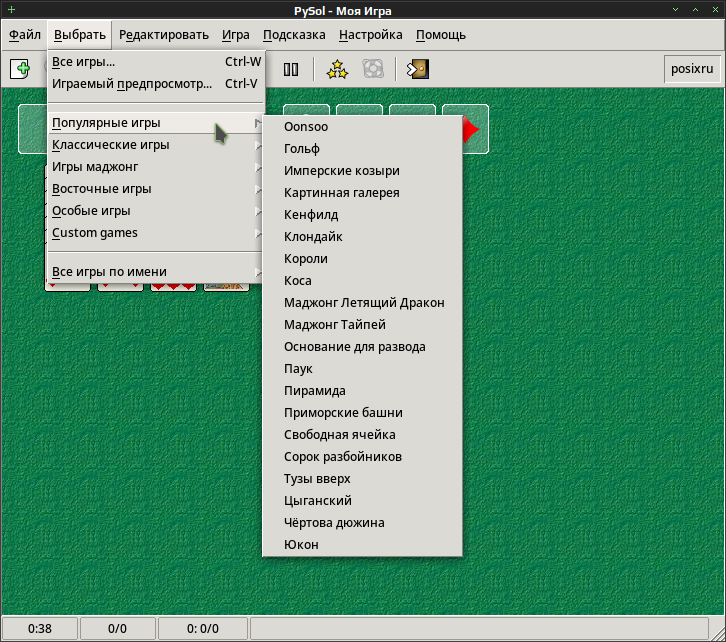The image size is (726, 642).
Task: Click the window menu icon in the title bar
Action: click(11, 9)
